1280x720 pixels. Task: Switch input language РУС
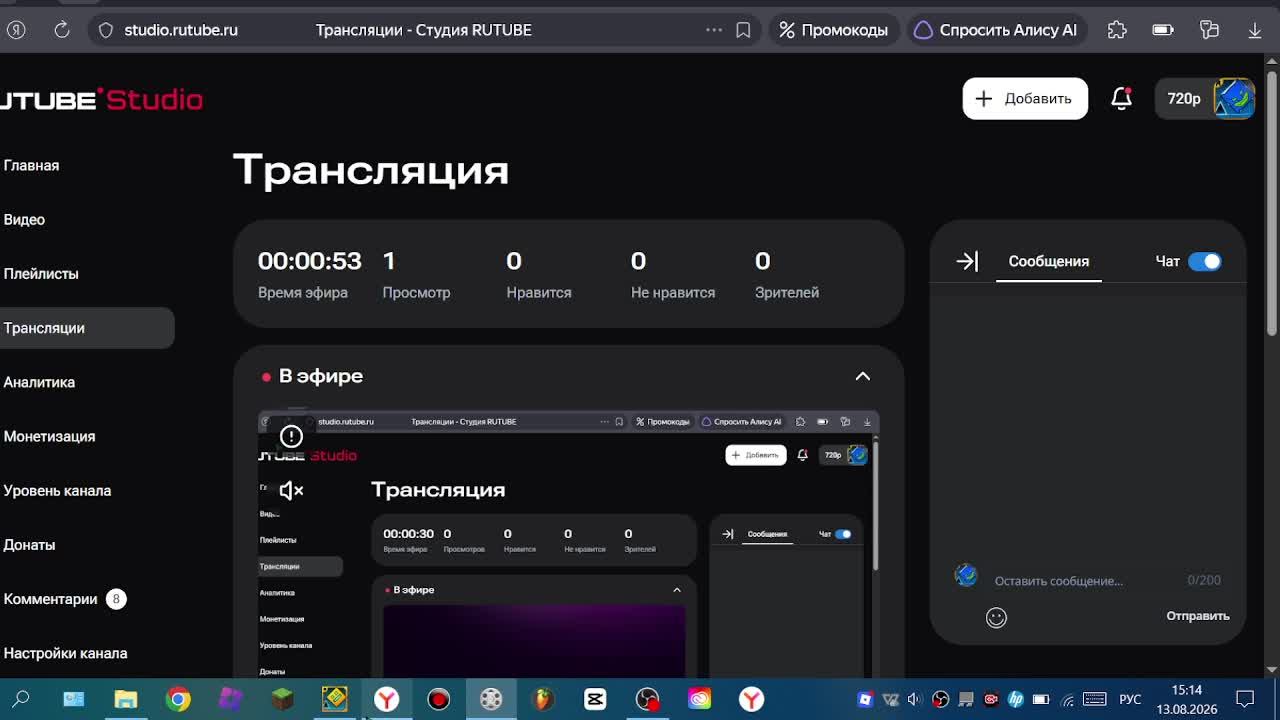click(1130, 700)
